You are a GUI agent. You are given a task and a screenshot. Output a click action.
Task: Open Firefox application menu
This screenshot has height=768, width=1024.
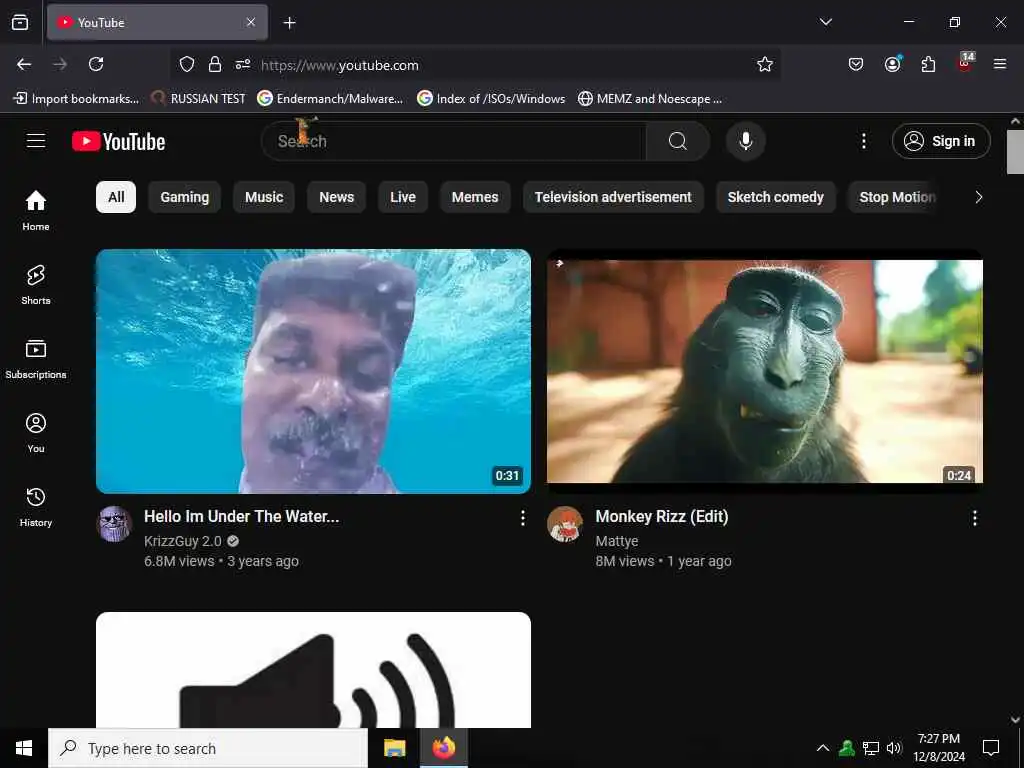pyautogui.click(x=1000, y=64)
